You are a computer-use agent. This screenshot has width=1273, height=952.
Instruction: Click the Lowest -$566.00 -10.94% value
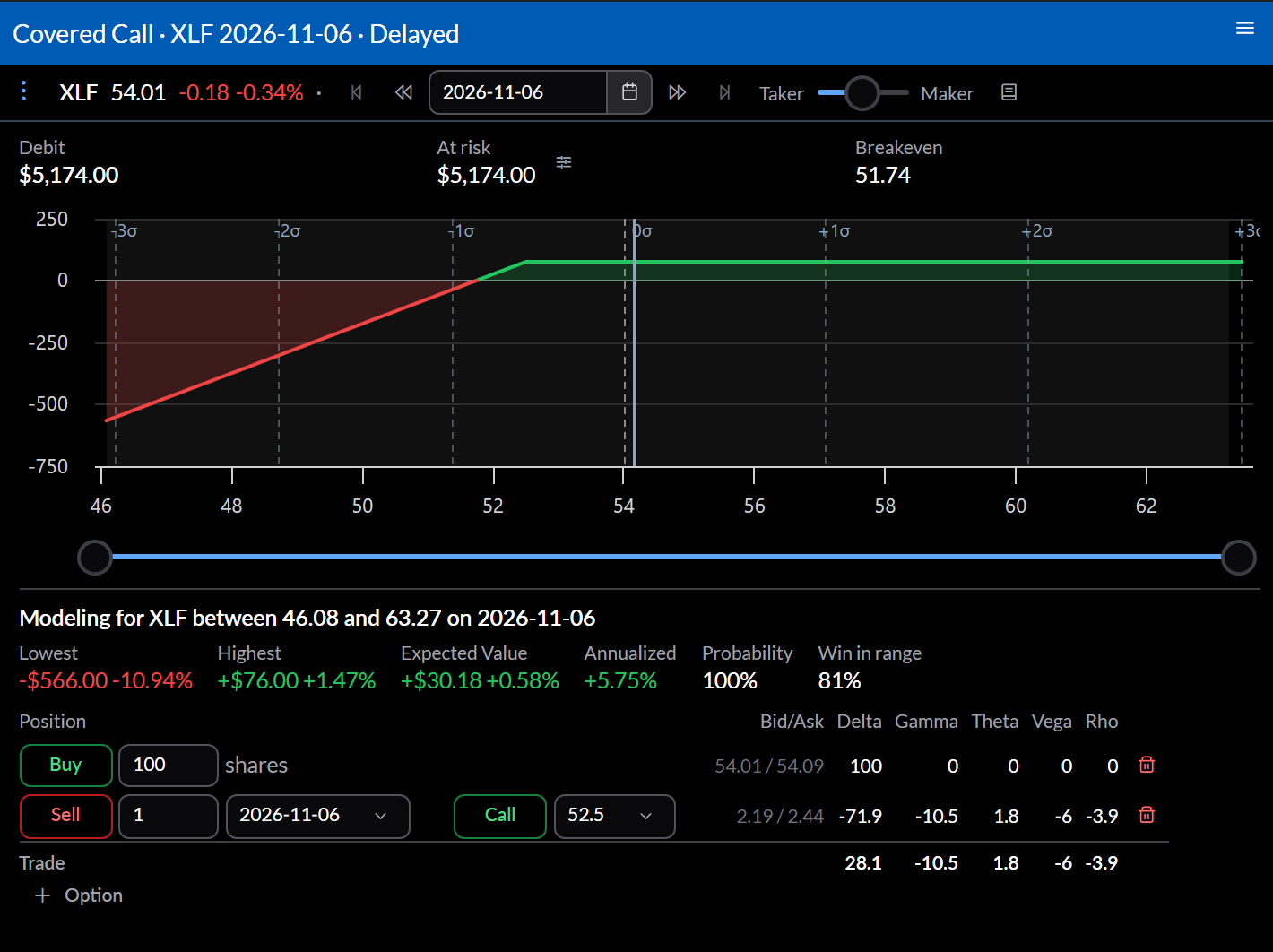pyautogui.click(x=106, y=680)
